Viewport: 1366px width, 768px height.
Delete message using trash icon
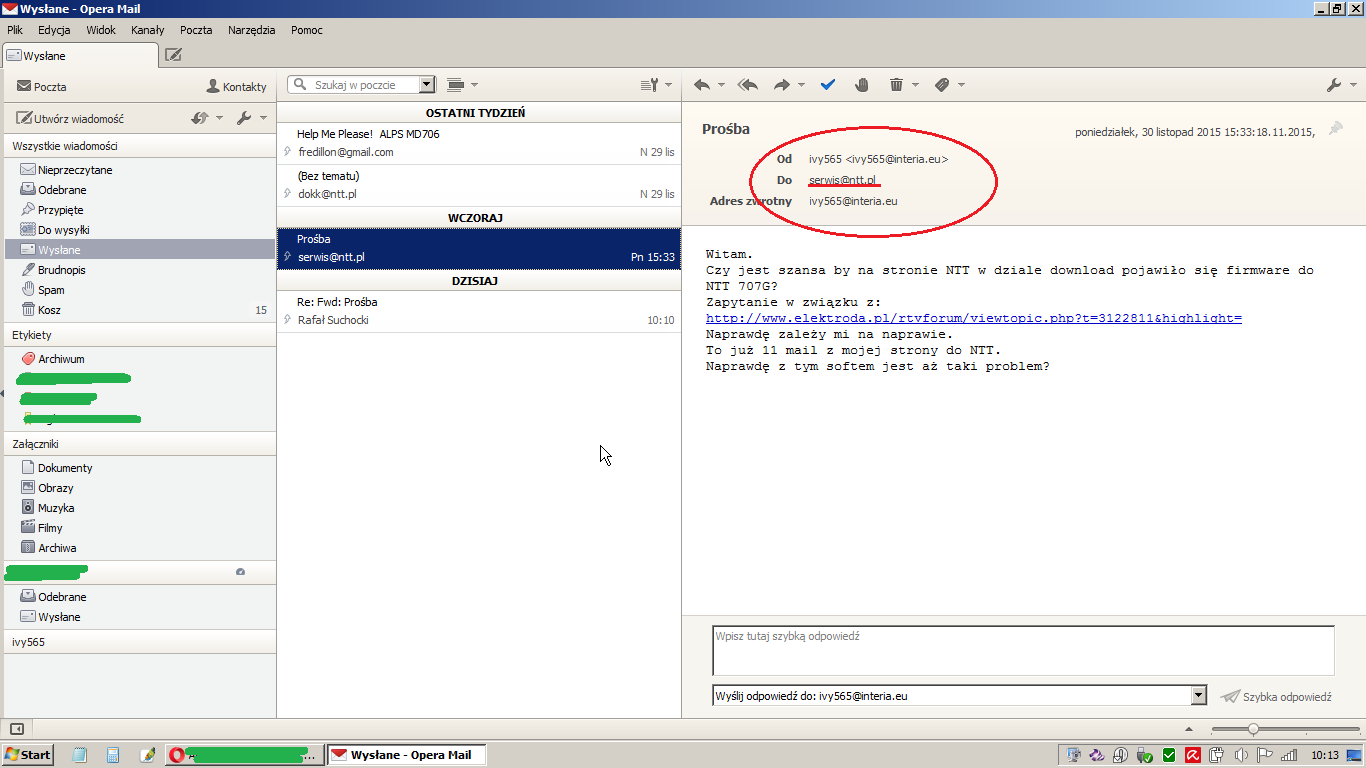(896, 85)
